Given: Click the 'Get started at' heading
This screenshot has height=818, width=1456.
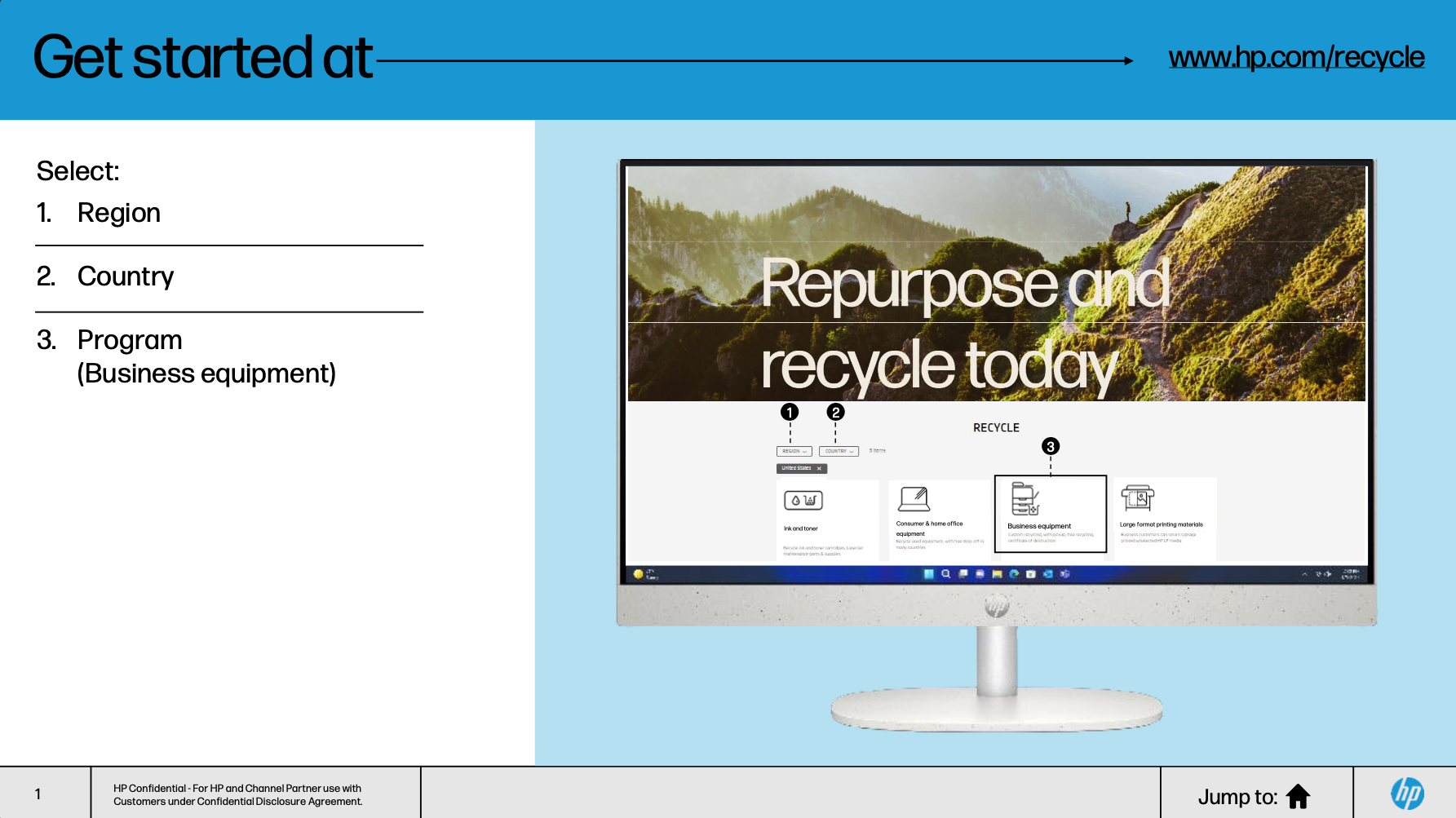Looking at the screenshot, I should click(x=203, y=57).
